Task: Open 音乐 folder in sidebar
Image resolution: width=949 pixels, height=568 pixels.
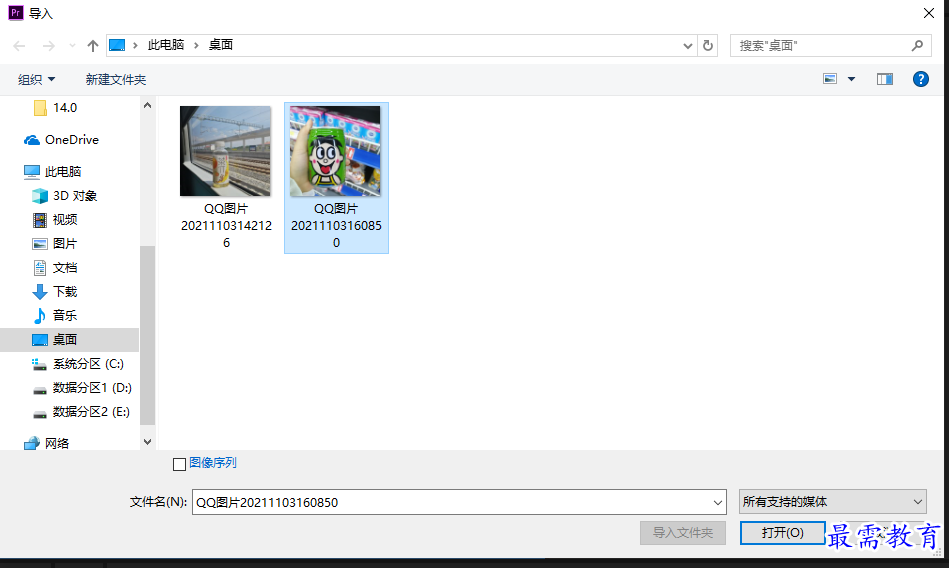Action: tap(64, 315)
